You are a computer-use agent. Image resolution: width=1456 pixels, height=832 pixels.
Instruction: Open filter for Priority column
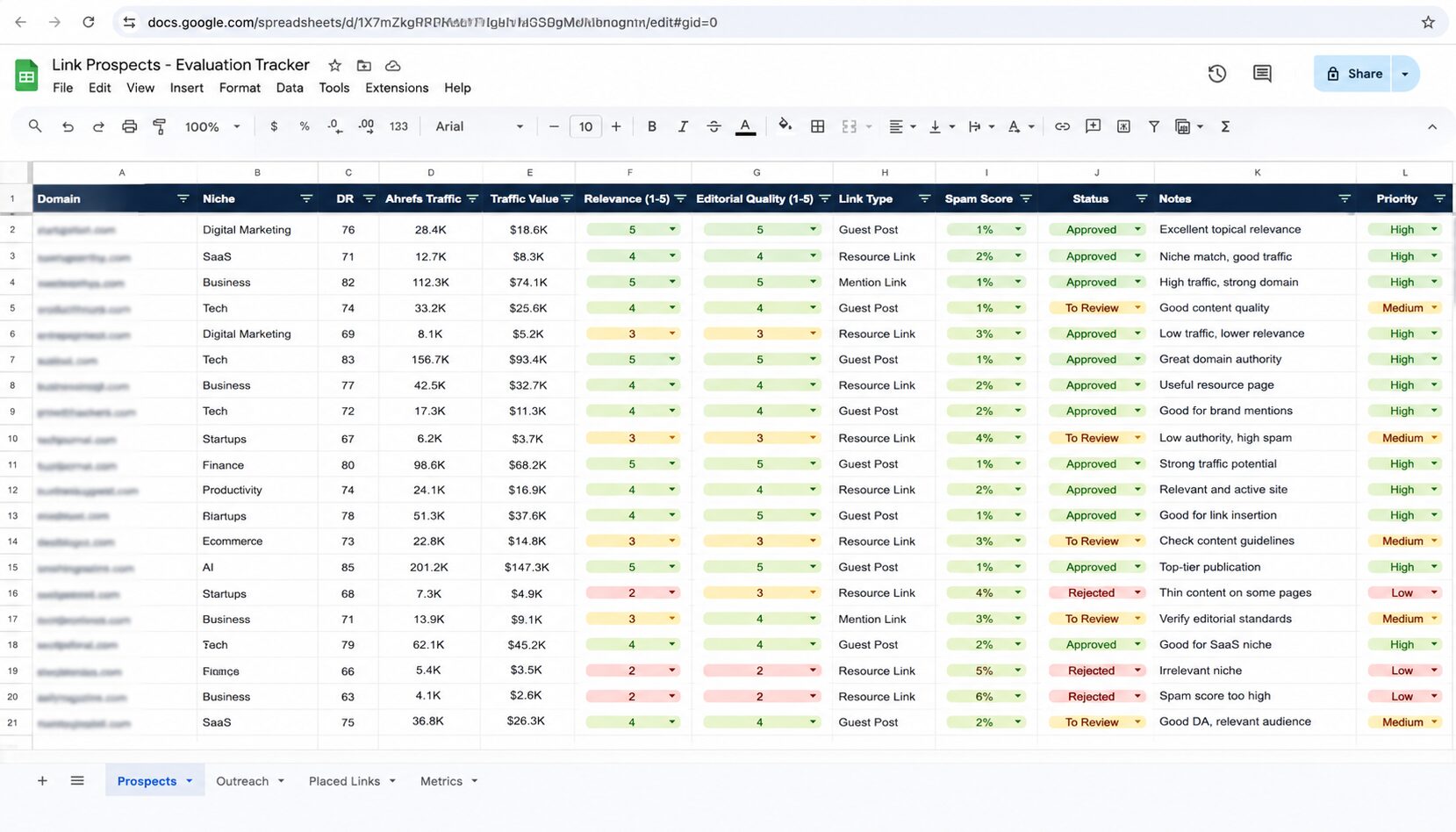tap(1439, 198)
